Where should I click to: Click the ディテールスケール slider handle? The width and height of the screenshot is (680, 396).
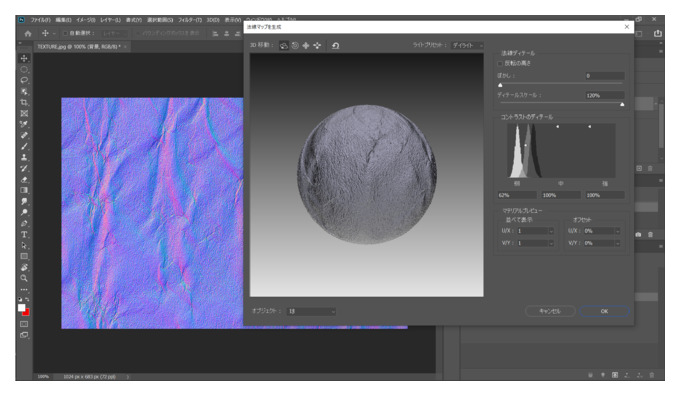click(622, 105)
